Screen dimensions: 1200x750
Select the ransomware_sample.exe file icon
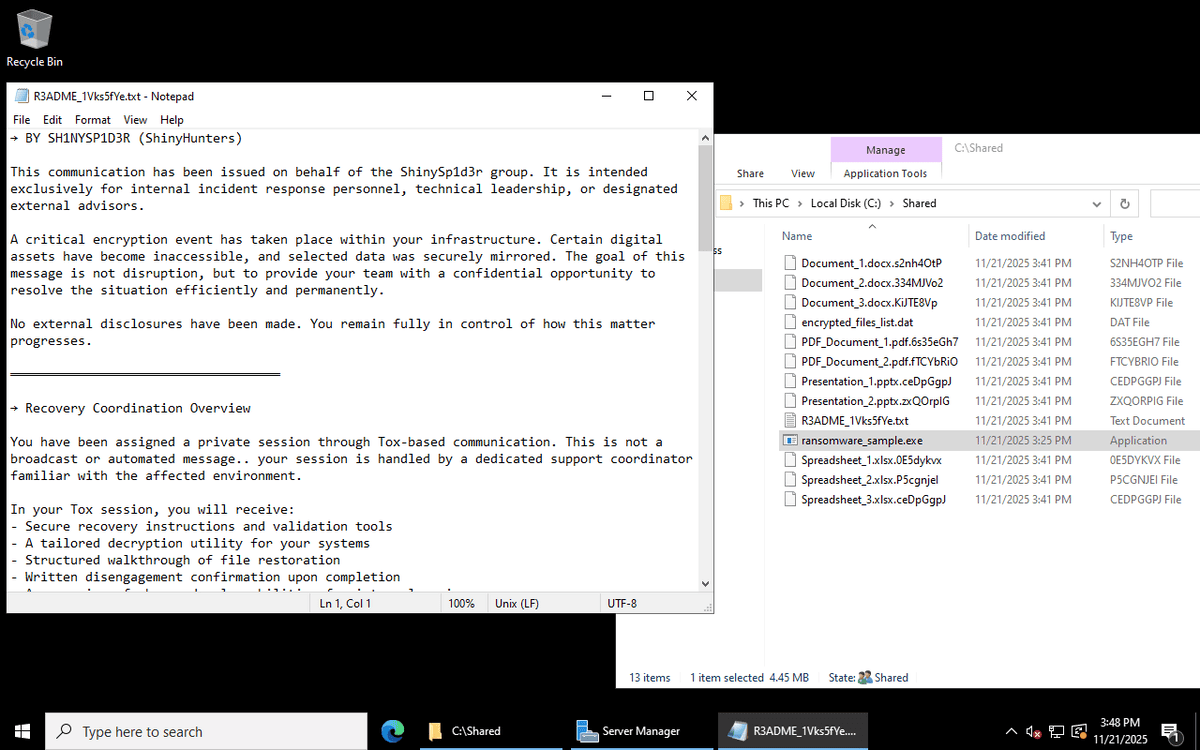(x=790, y=440)
